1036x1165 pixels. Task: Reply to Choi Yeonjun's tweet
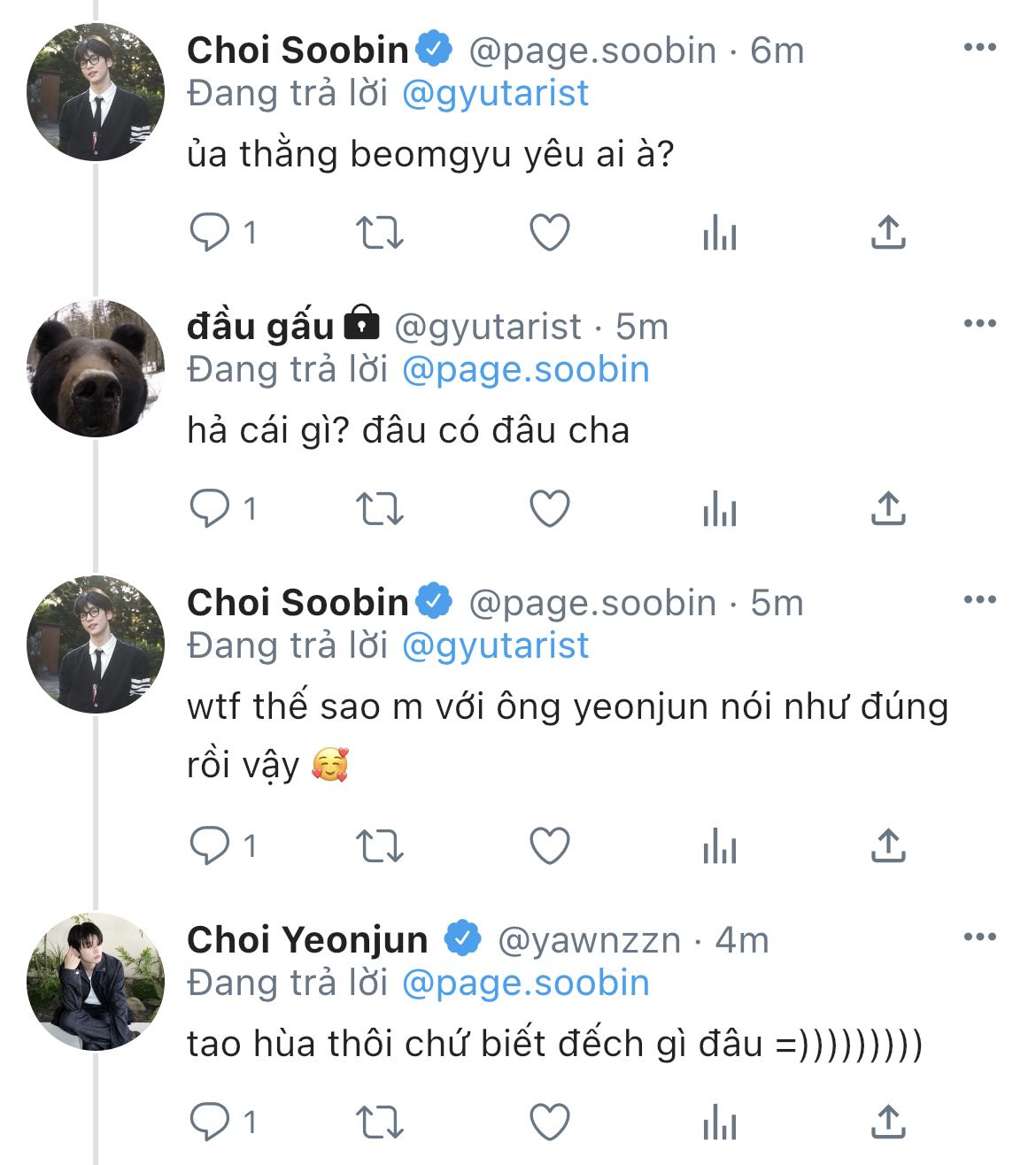pyautogui.click(x=210, y=1122)
